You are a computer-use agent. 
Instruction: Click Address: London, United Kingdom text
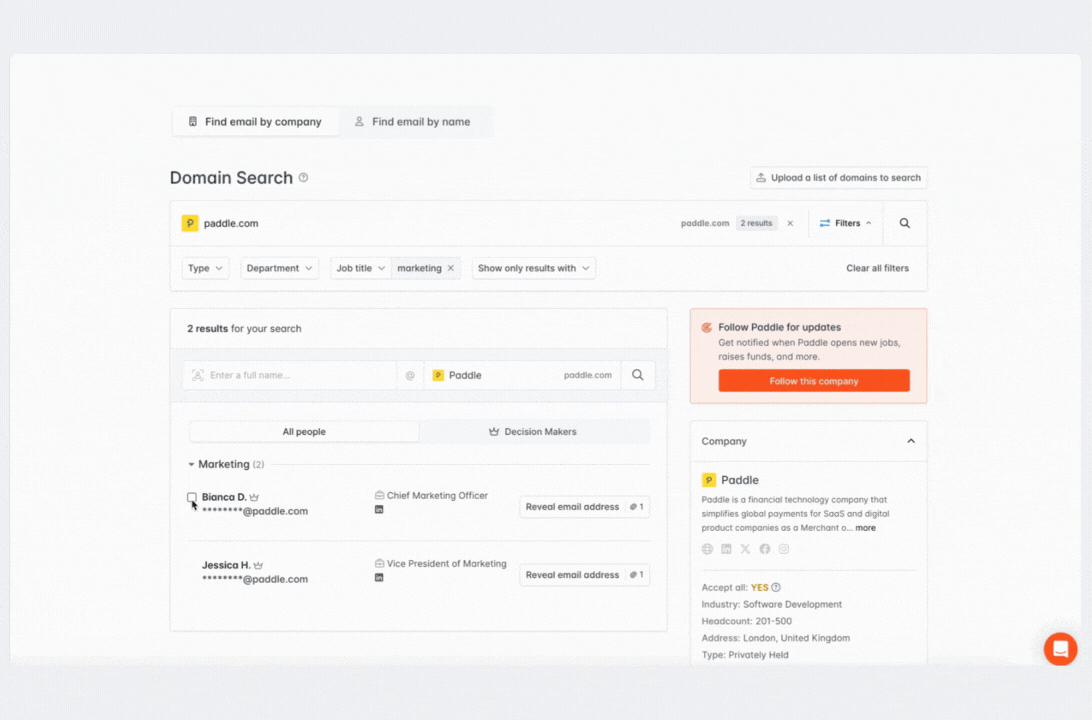point(776,638)
